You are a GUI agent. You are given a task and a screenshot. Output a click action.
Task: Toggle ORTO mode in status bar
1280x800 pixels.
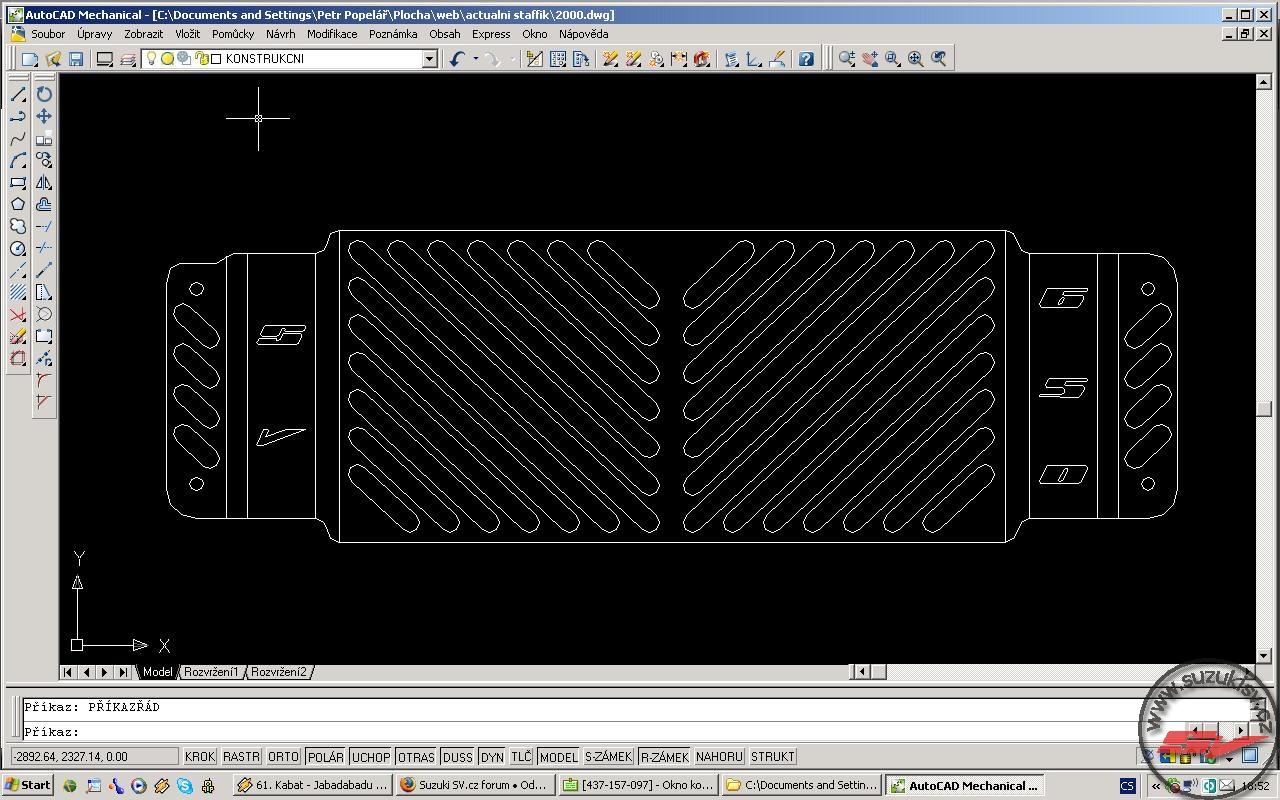[x=283, y=757]
